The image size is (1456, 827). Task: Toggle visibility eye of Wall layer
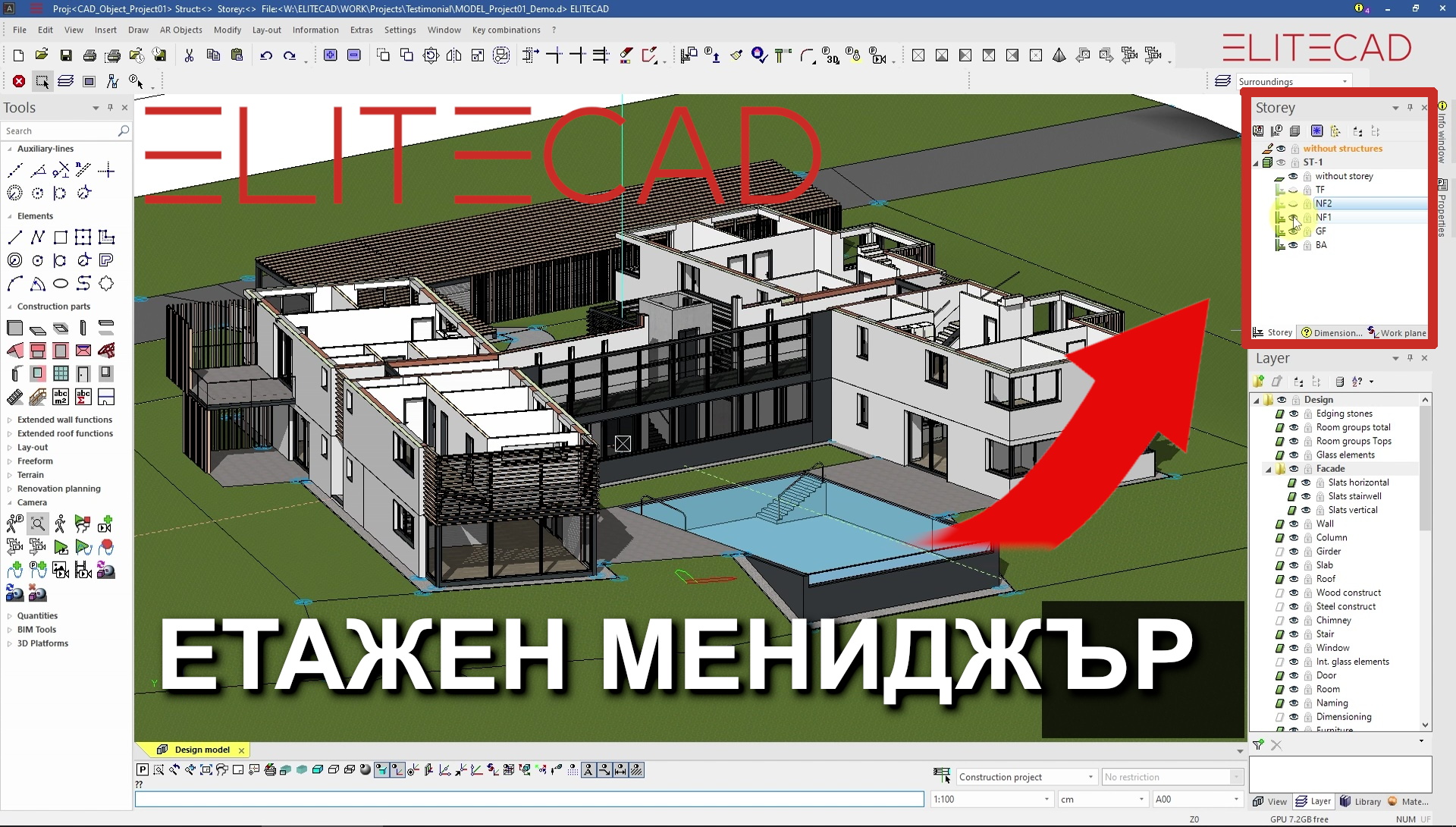pos(1294,524)
